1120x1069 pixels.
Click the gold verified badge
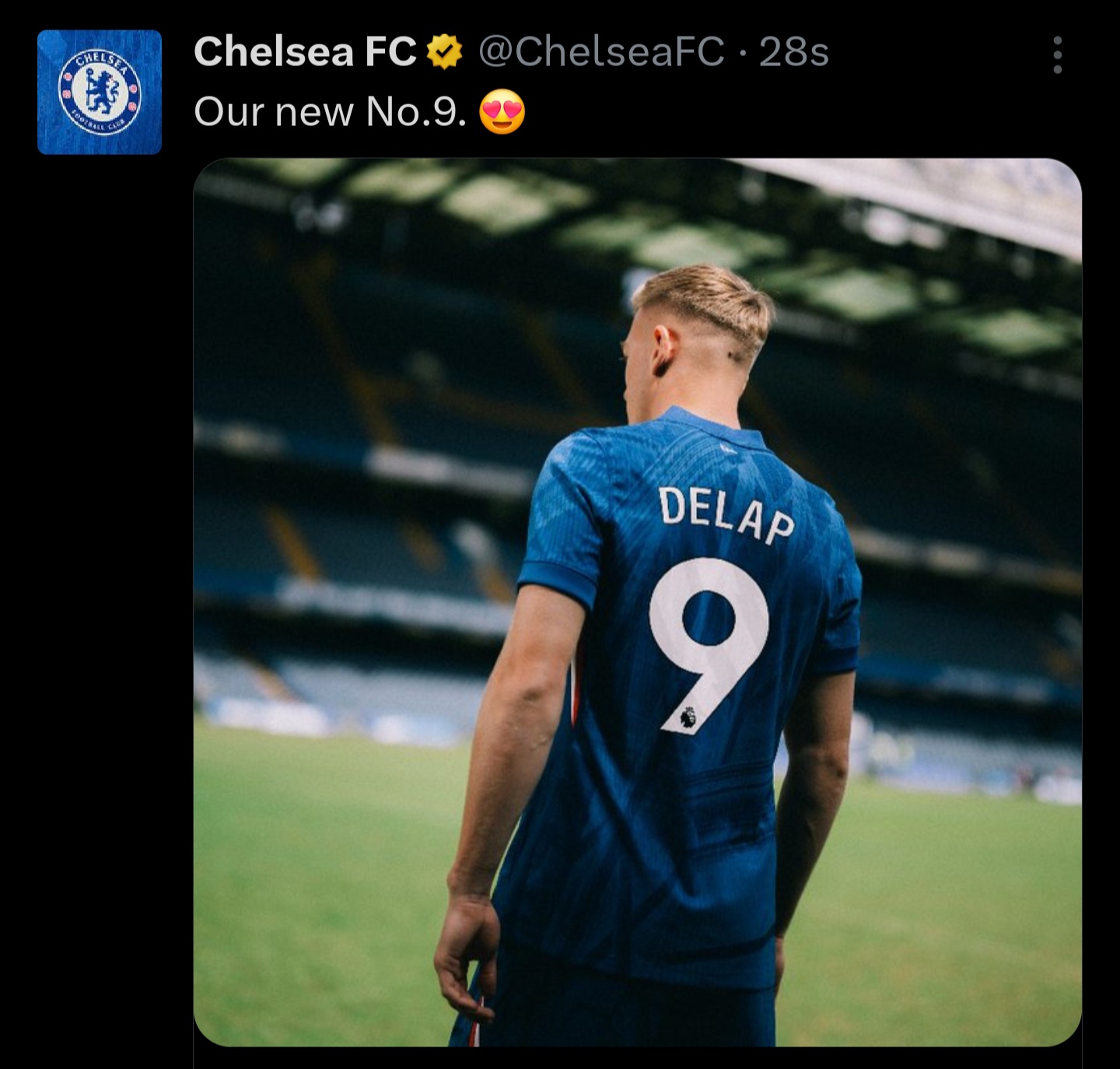point(444,52)
